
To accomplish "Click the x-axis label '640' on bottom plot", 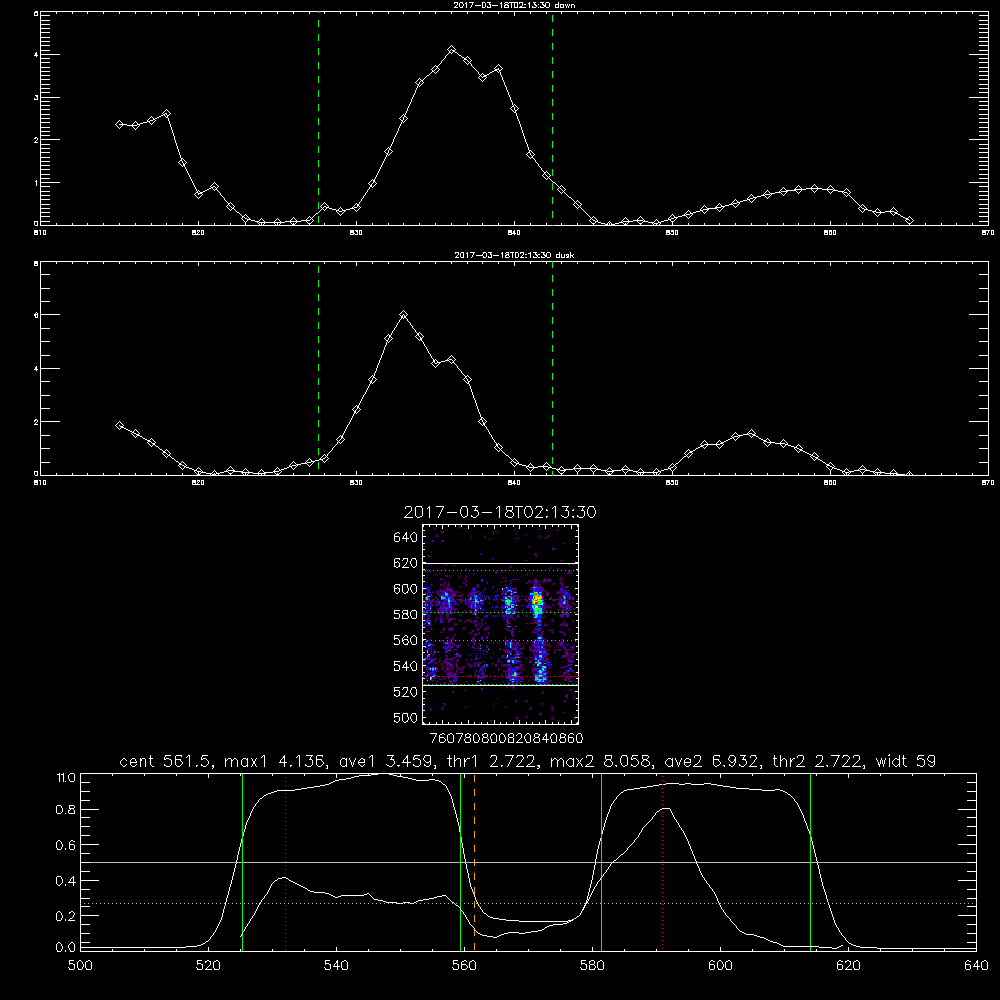I will click(976, 966).
